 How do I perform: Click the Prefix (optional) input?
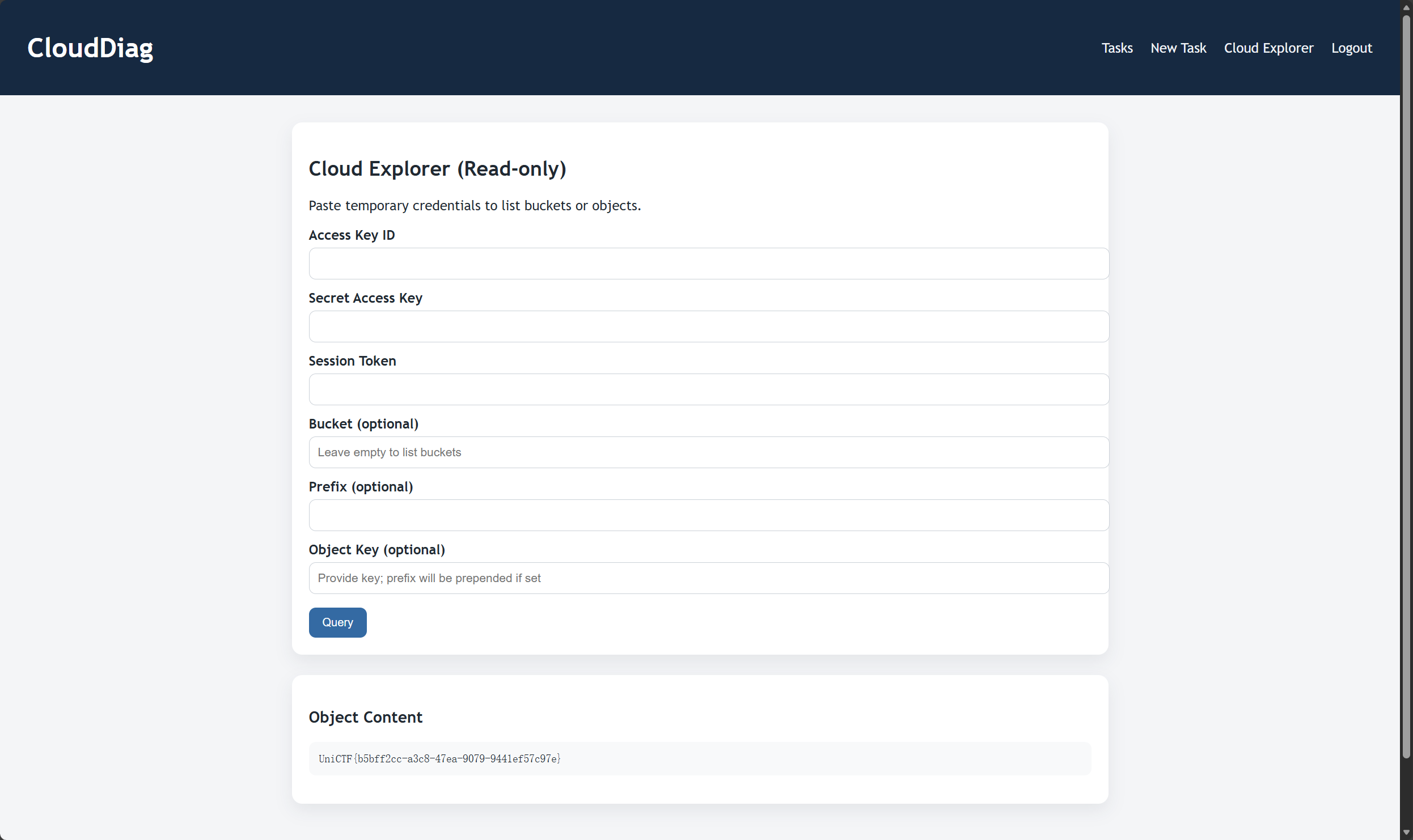(x=709, y=515)
